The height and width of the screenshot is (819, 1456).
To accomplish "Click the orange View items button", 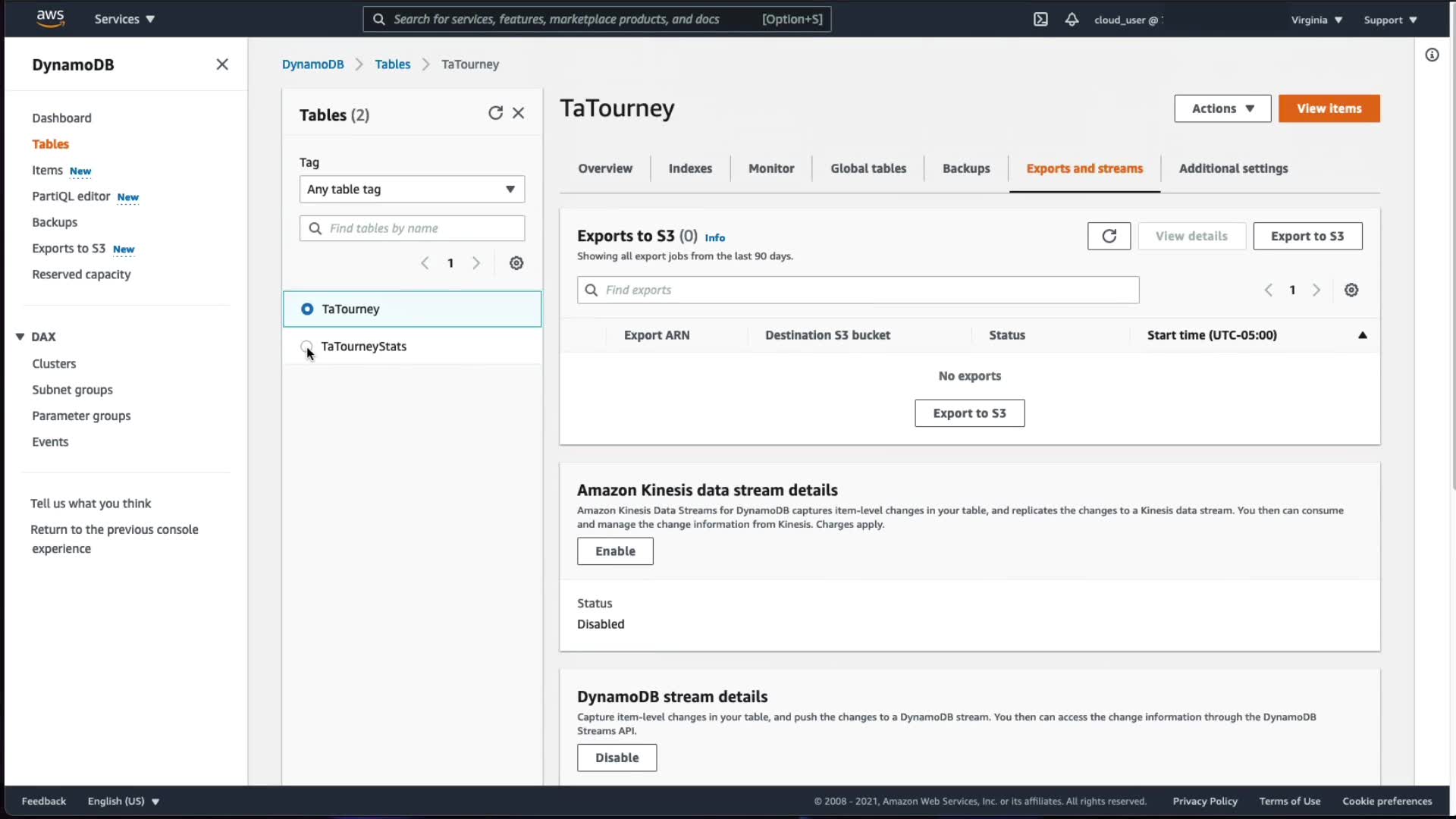I will (x=1329, y=108).
